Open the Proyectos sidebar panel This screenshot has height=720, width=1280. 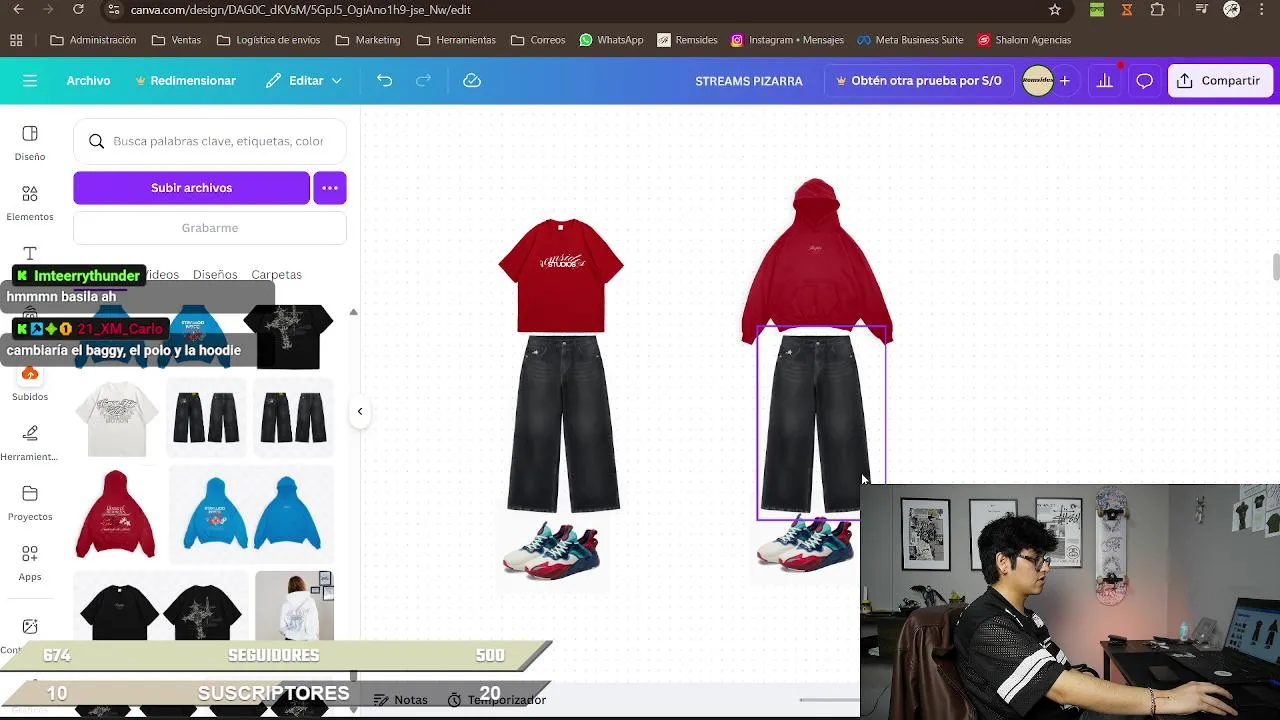click(30, 503)
